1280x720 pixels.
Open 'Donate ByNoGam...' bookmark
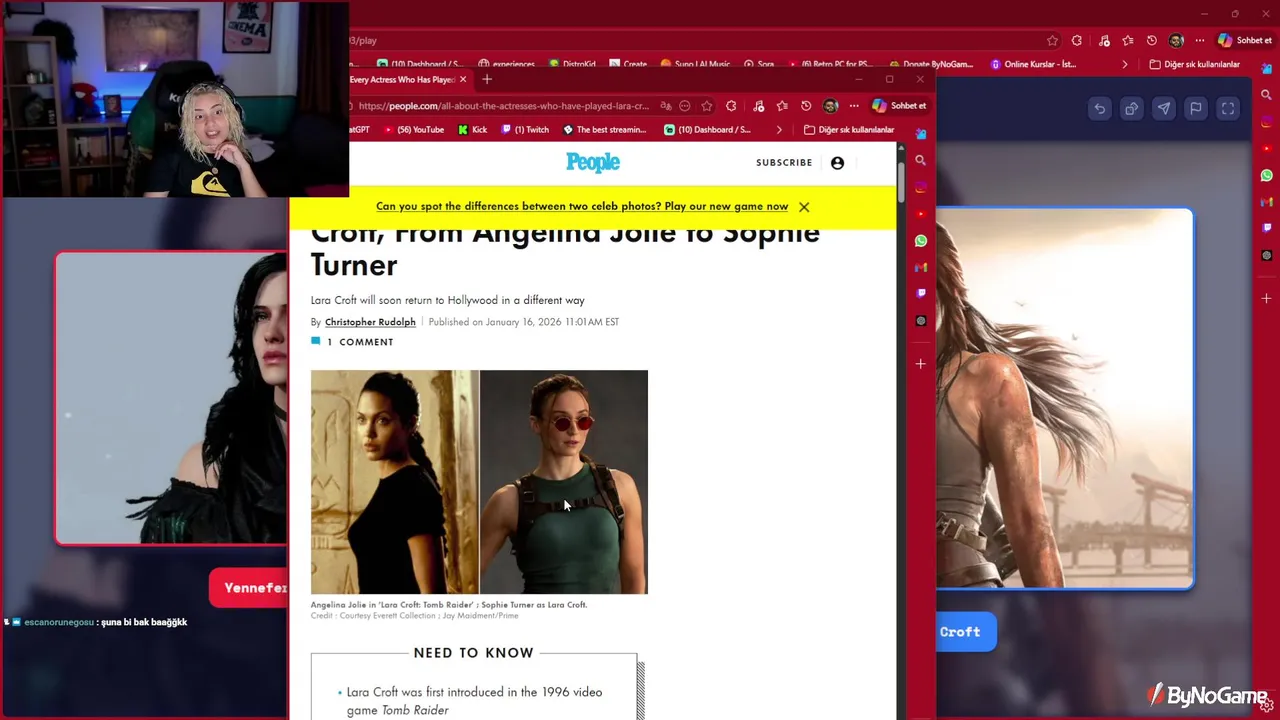tap(931, 65)
